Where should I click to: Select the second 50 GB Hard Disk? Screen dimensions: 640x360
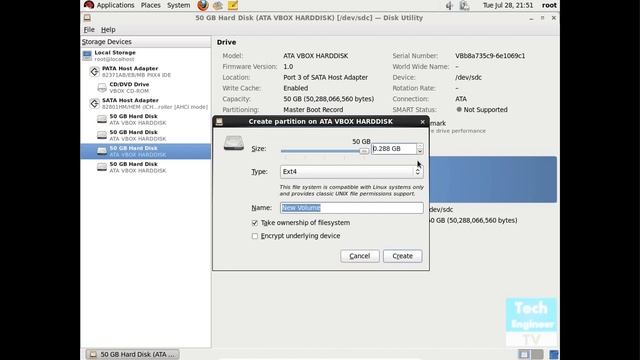(146, 135)
